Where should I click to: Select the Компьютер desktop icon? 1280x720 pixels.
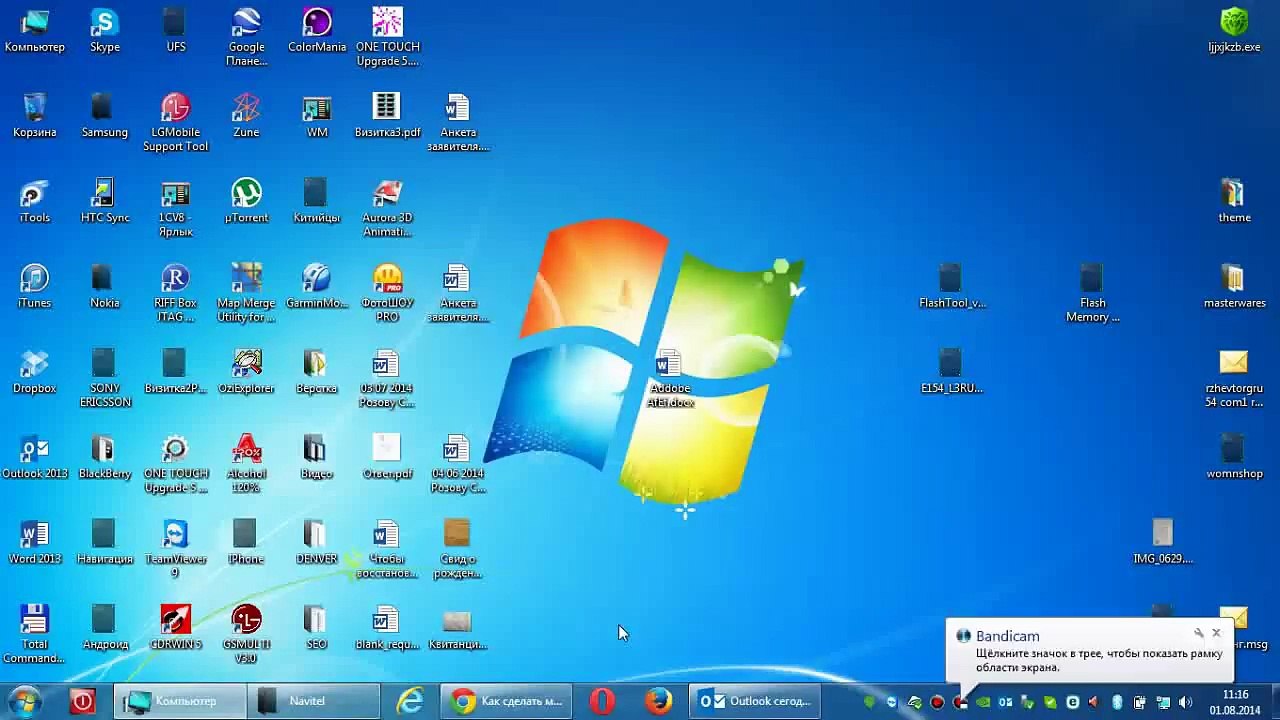pyautogui.click(x=34, y=30)
